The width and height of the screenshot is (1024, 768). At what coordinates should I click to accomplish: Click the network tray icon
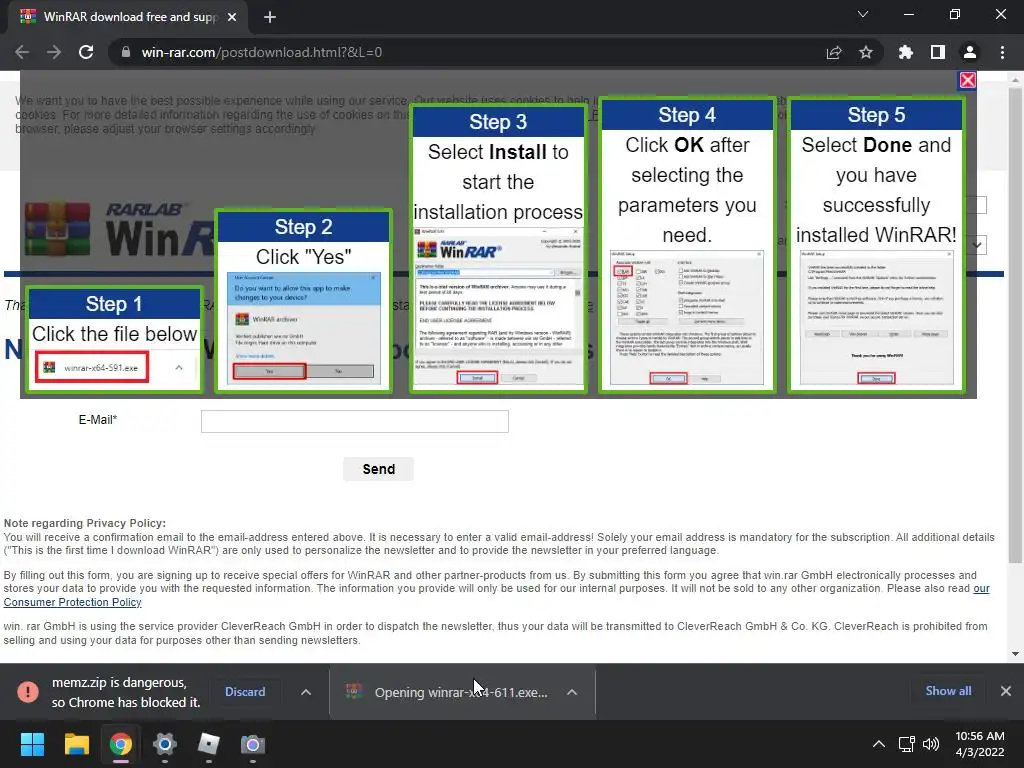tap(906, 744)
